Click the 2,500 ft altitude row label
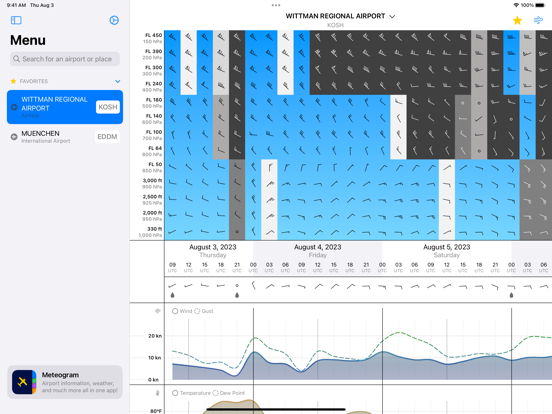This screenshot has width=552, height=414. (152, 197)
